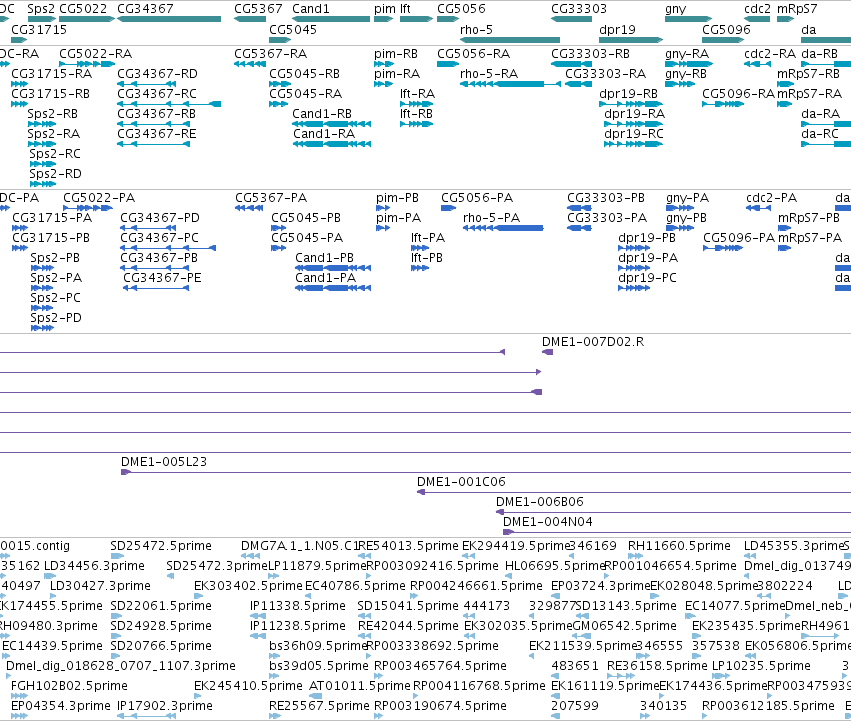Select the pim-RB transcript
This screenshot has width=851, height=721.
(384, 64)
